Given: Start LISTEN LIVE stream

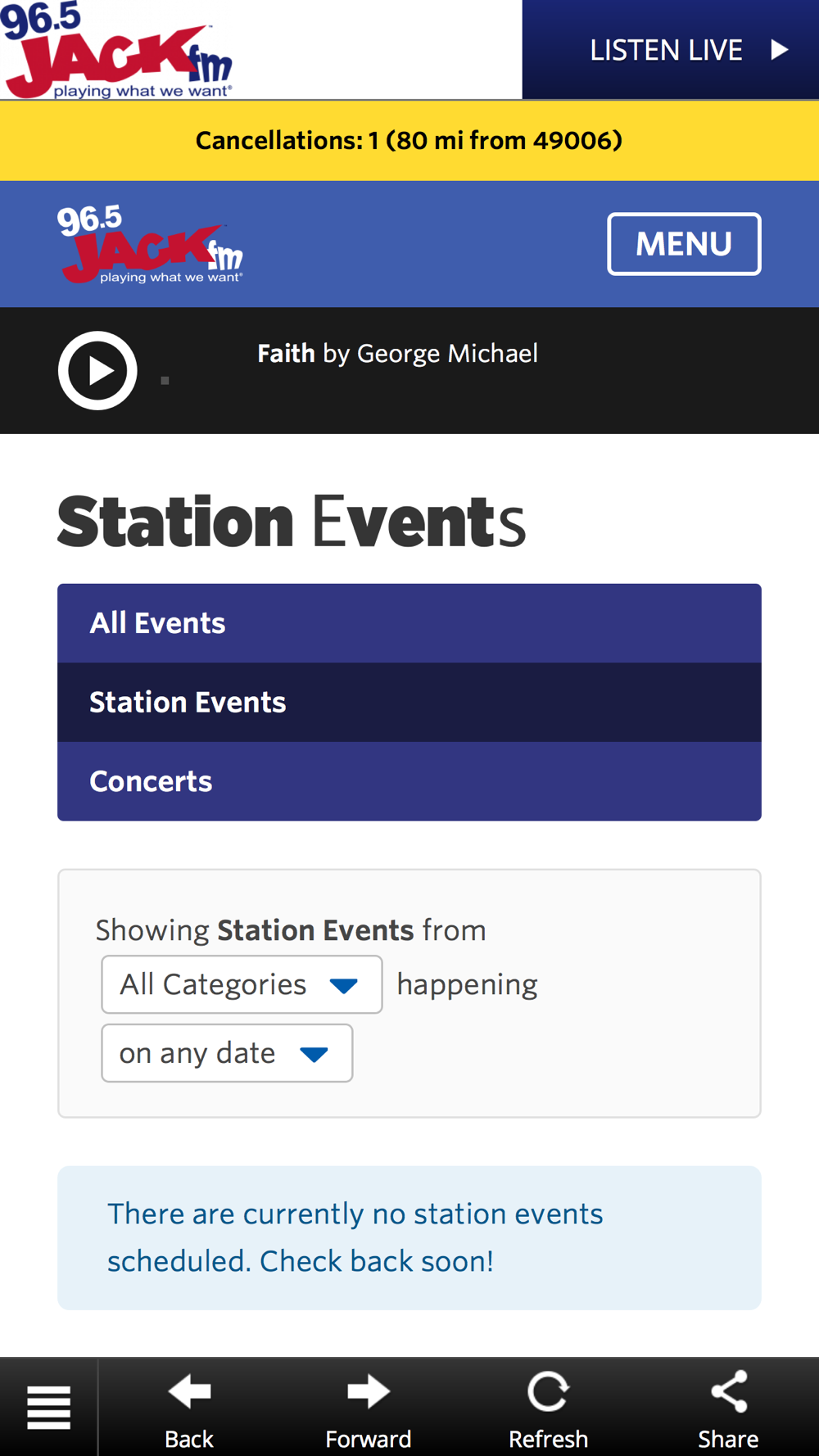Looking at the screenshot, I should coord(671,50).
